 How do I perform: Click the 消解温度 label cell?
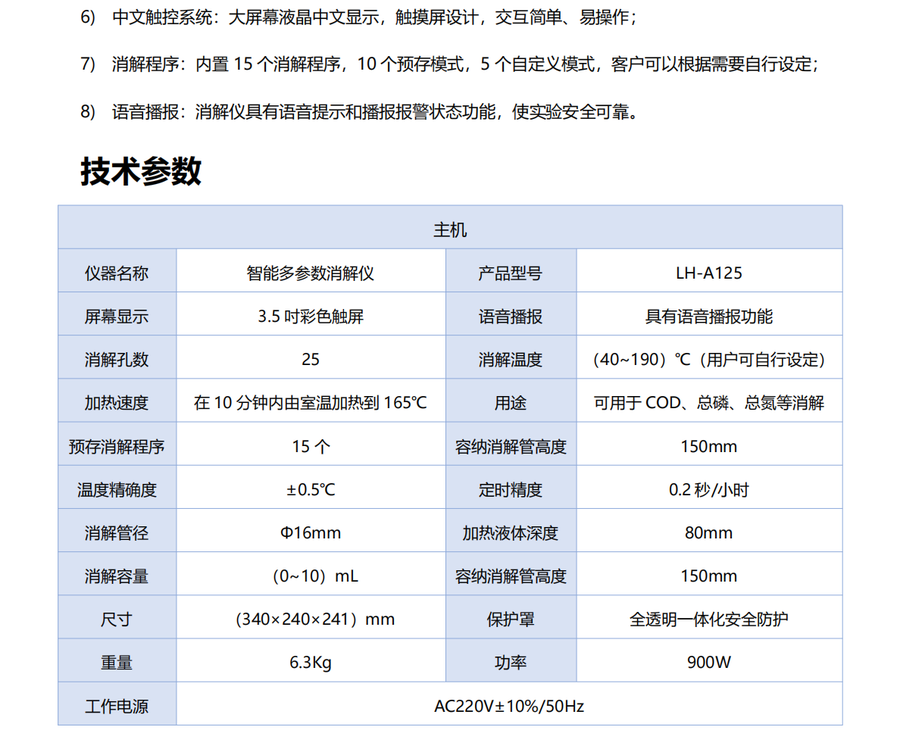[x=511, y=357]
